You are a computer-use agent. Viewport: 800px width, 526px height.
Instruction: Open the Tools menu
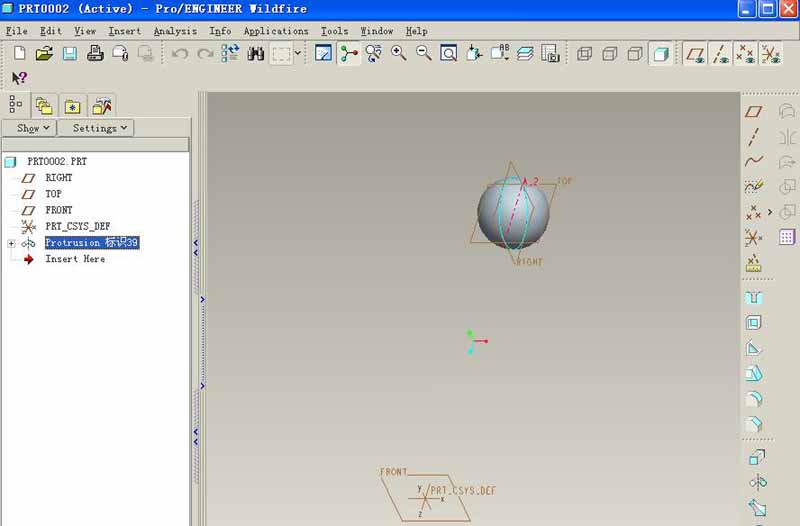pos(334,31)
